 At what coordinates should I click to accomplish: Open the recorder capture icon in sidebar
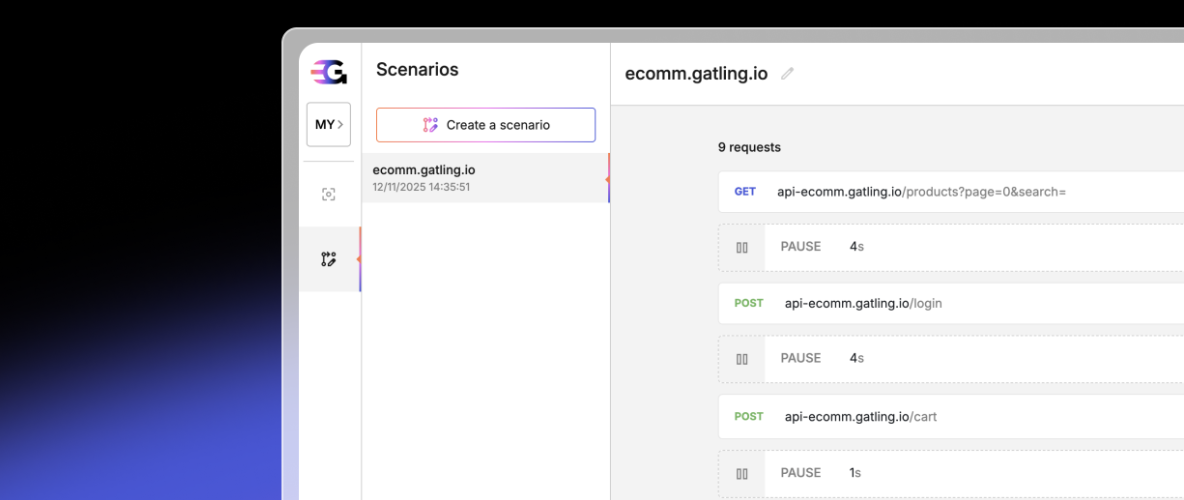pos(328,194)
